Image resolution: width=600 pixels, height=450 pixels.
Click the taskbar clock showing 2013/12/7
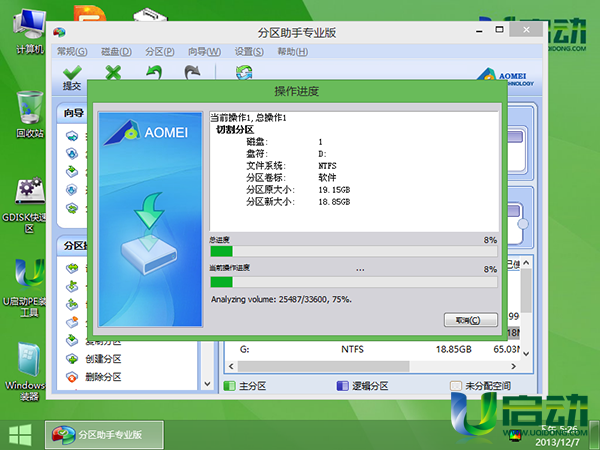point(557,435)
